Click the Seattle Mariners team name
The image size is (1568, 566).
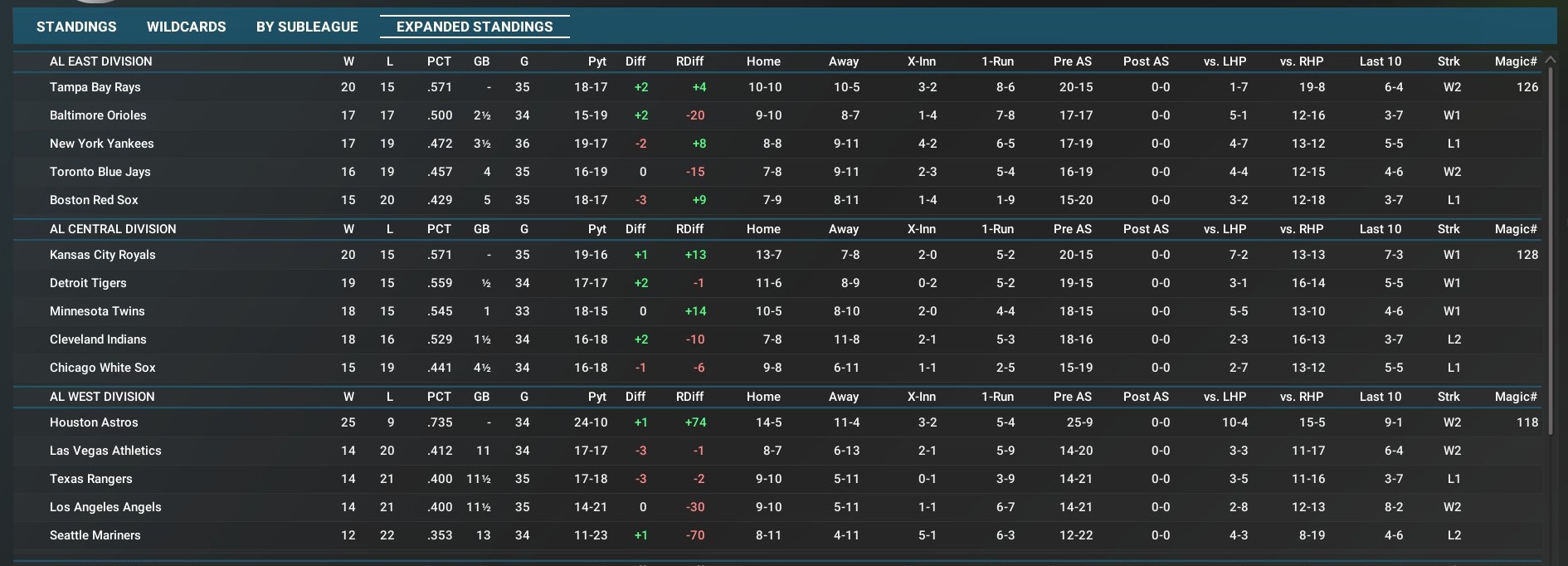[x=95, y=535]
